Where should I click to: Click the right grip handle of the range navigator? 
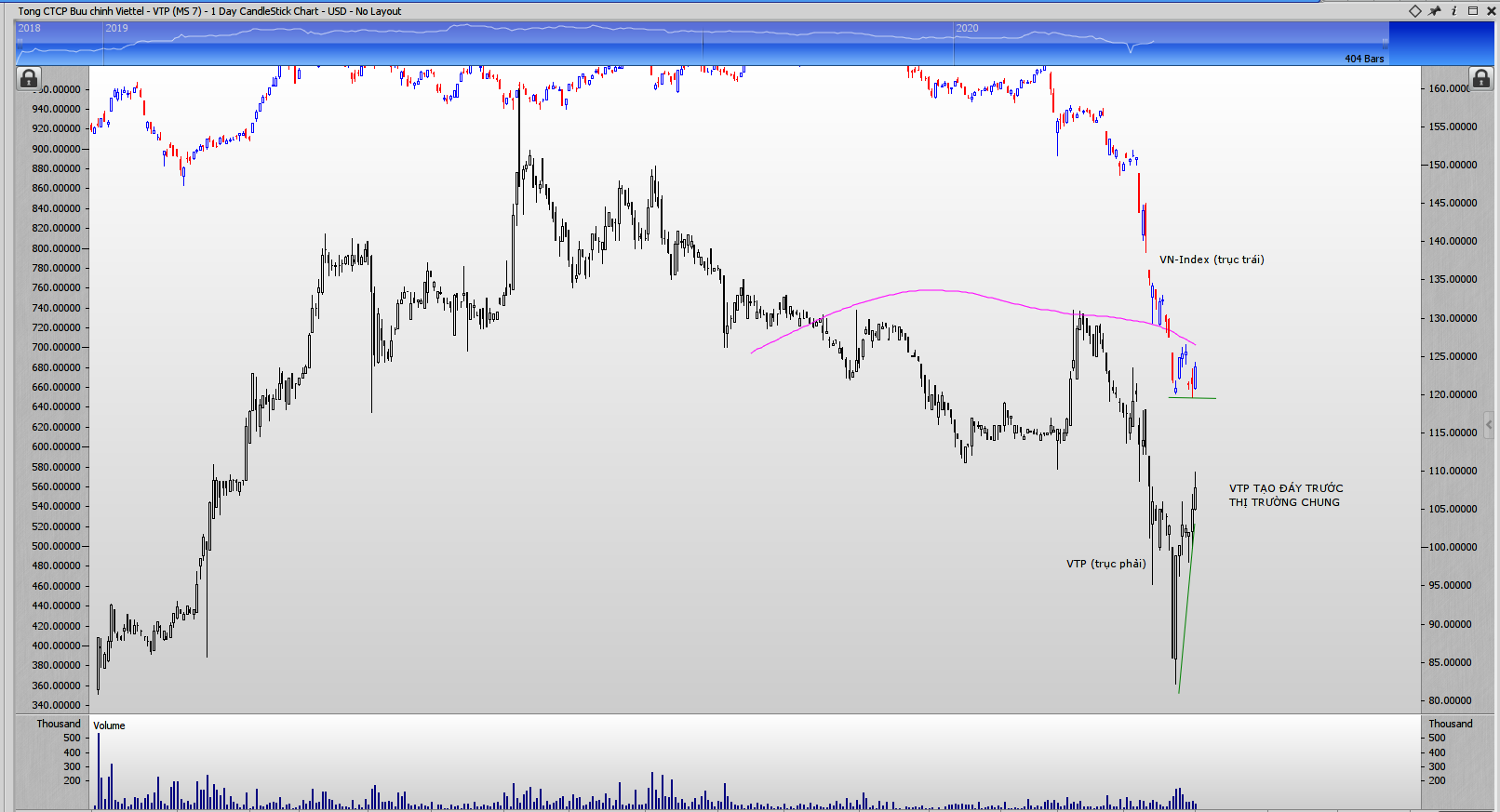(1385, 43)
